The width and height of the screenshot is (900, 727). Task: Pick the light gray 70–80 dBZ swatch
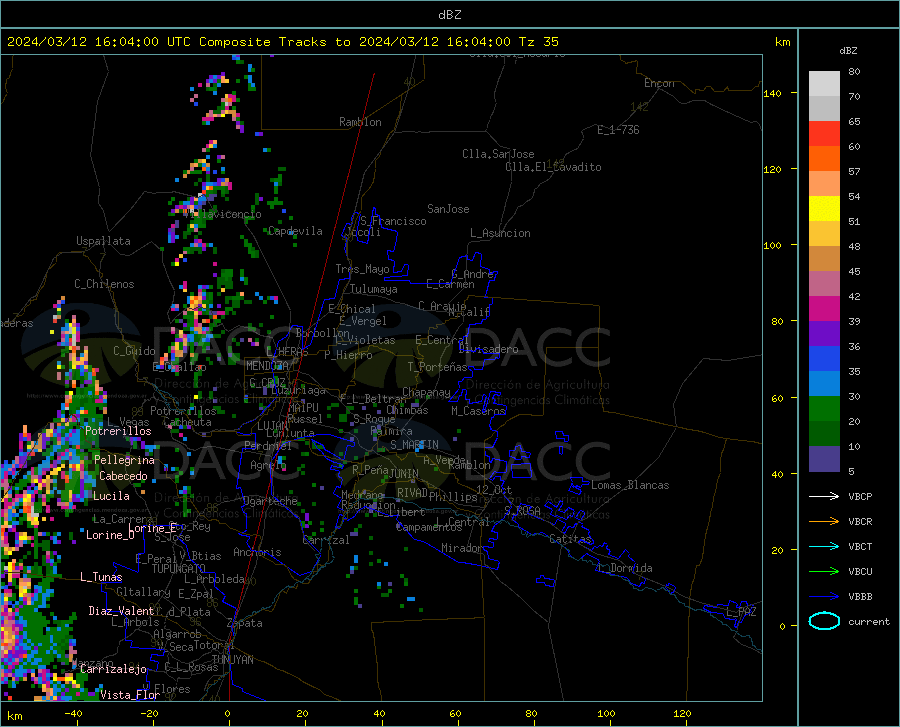(824, 84)
